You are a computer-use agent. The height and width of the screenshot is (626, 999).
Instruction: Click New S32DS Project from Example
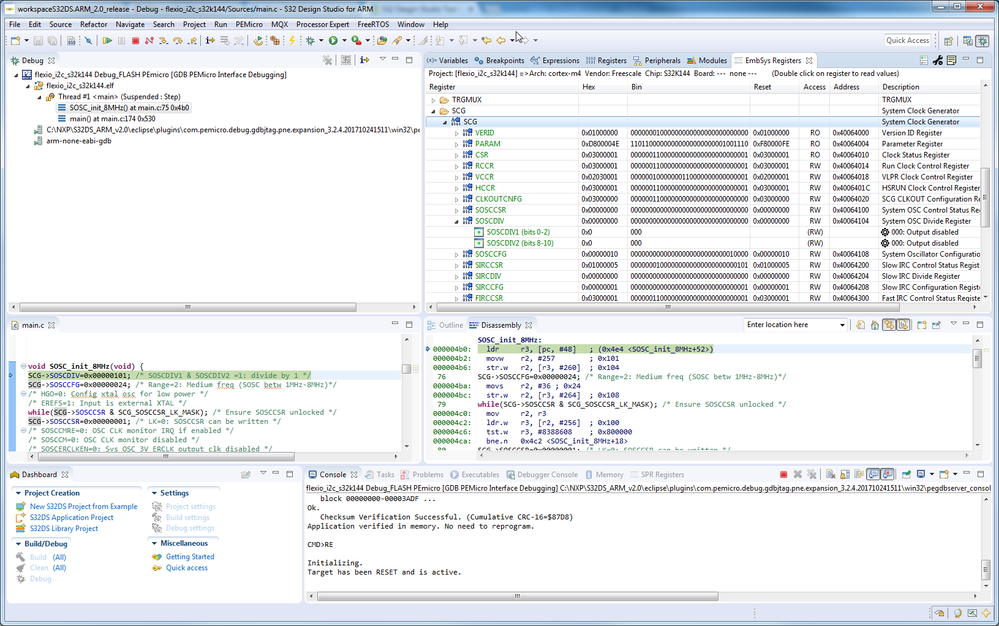[x=83, y=507]
